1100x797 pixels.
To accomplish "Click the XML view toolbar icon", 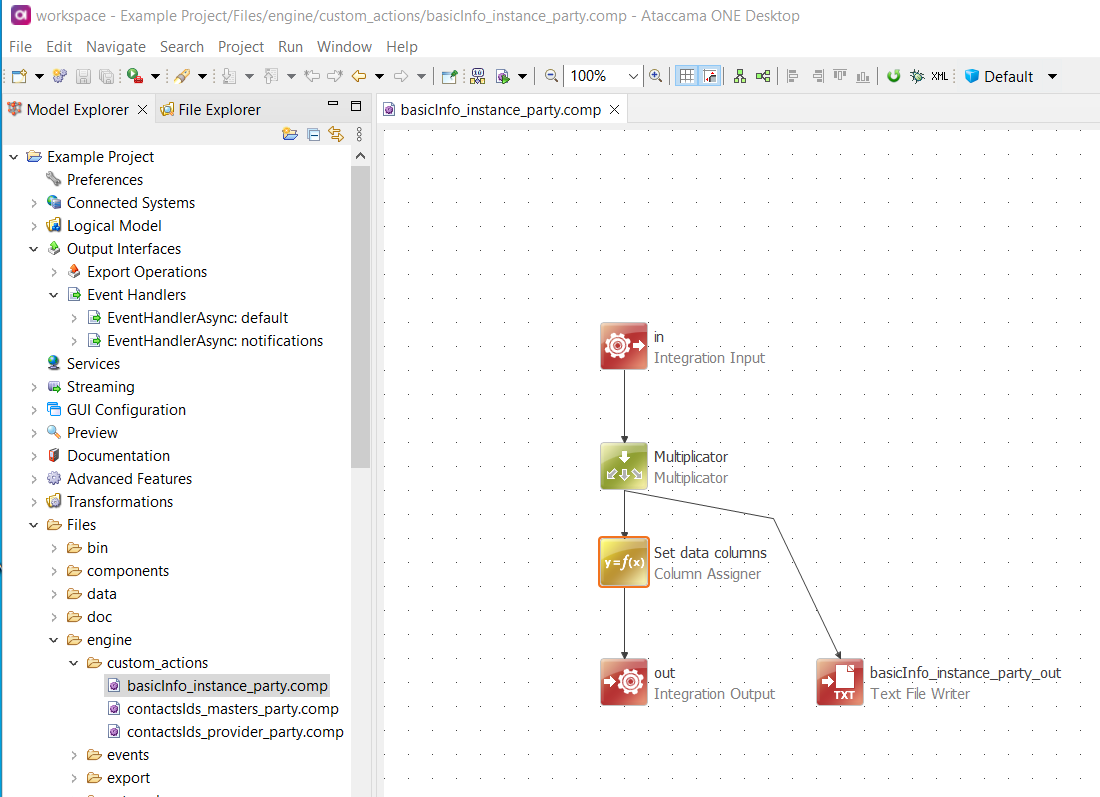I will tap(939, 76).
